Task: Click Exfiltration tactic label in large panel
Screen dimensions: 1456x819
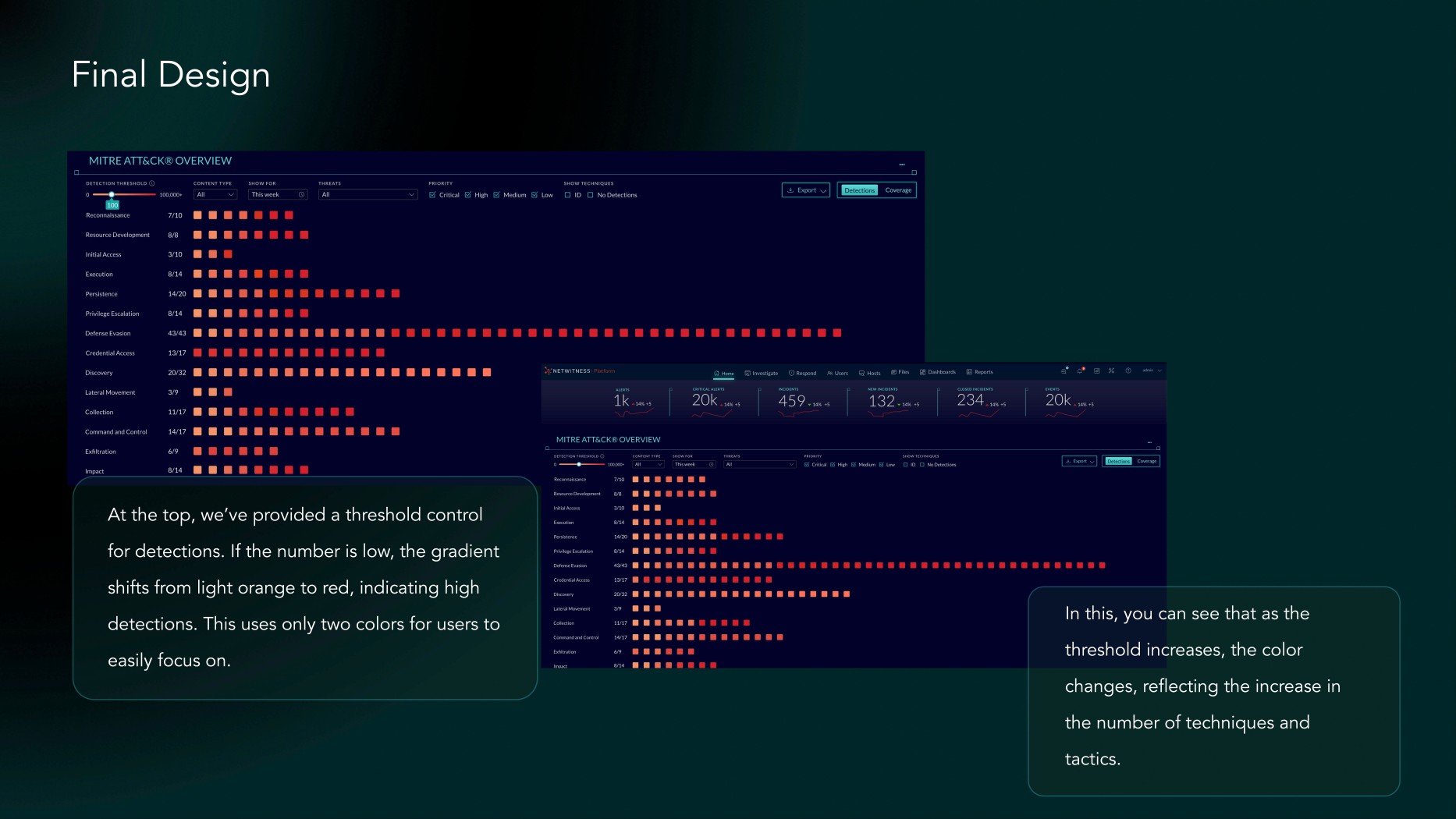Action: pyautogui.click(x=101, y=452)
